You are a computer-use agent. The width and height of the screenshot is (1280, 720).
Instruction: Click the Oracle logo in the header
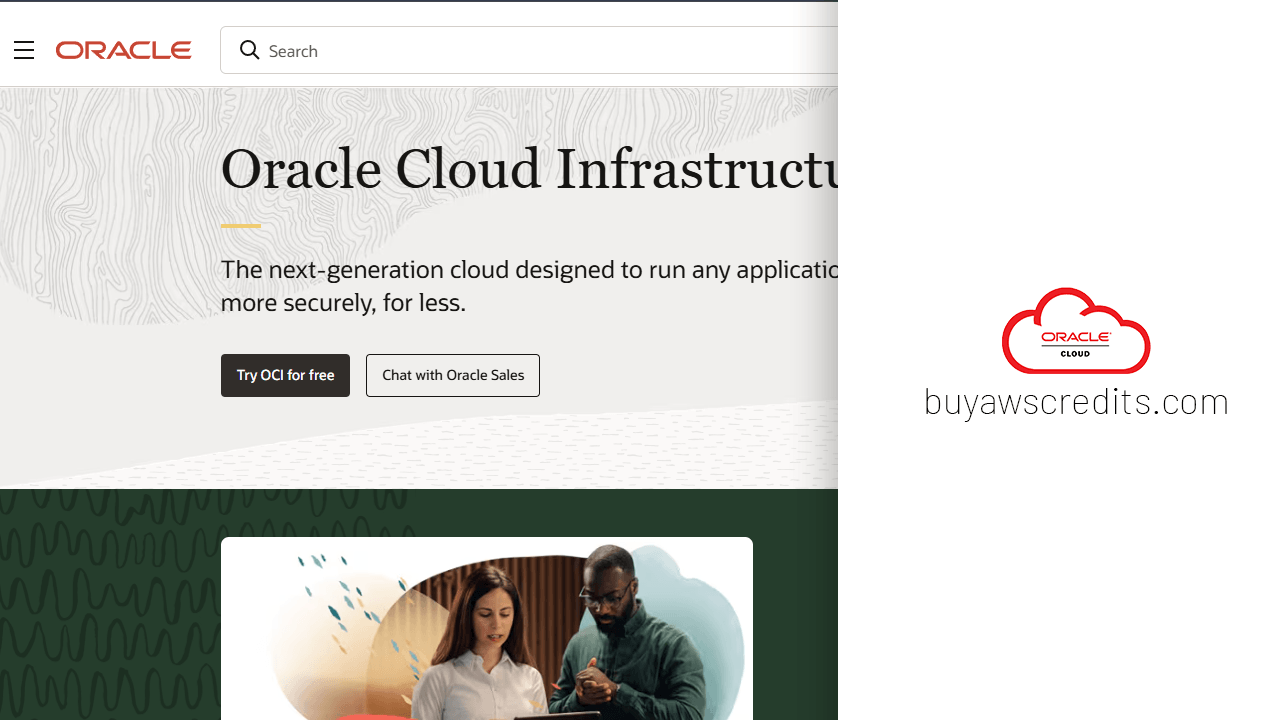coord(124,50)
